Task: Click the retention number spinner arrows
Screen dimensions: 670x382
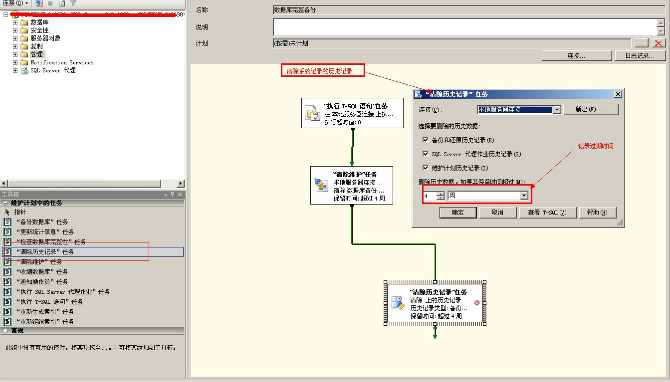Action: click(441, 196)
